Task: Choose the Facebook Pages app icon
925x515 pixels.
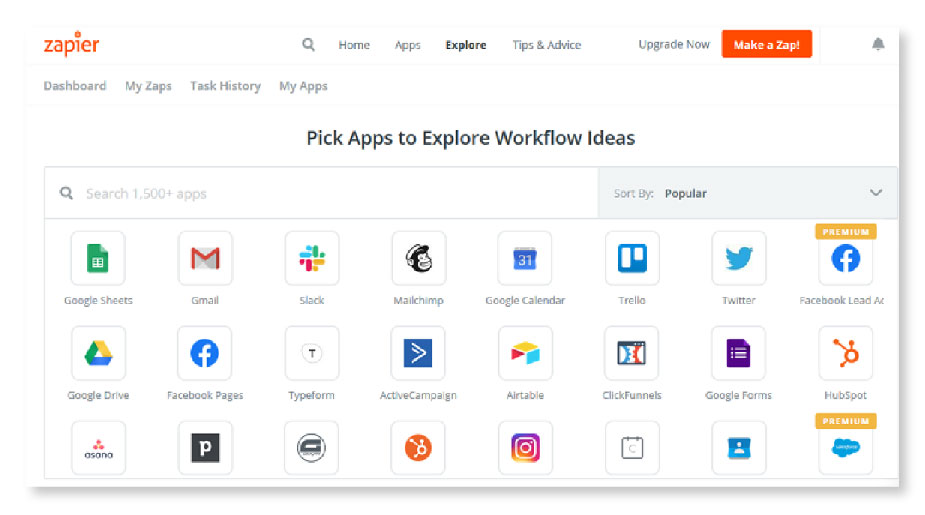Action: pyautogui.click(x=205, y=353)
